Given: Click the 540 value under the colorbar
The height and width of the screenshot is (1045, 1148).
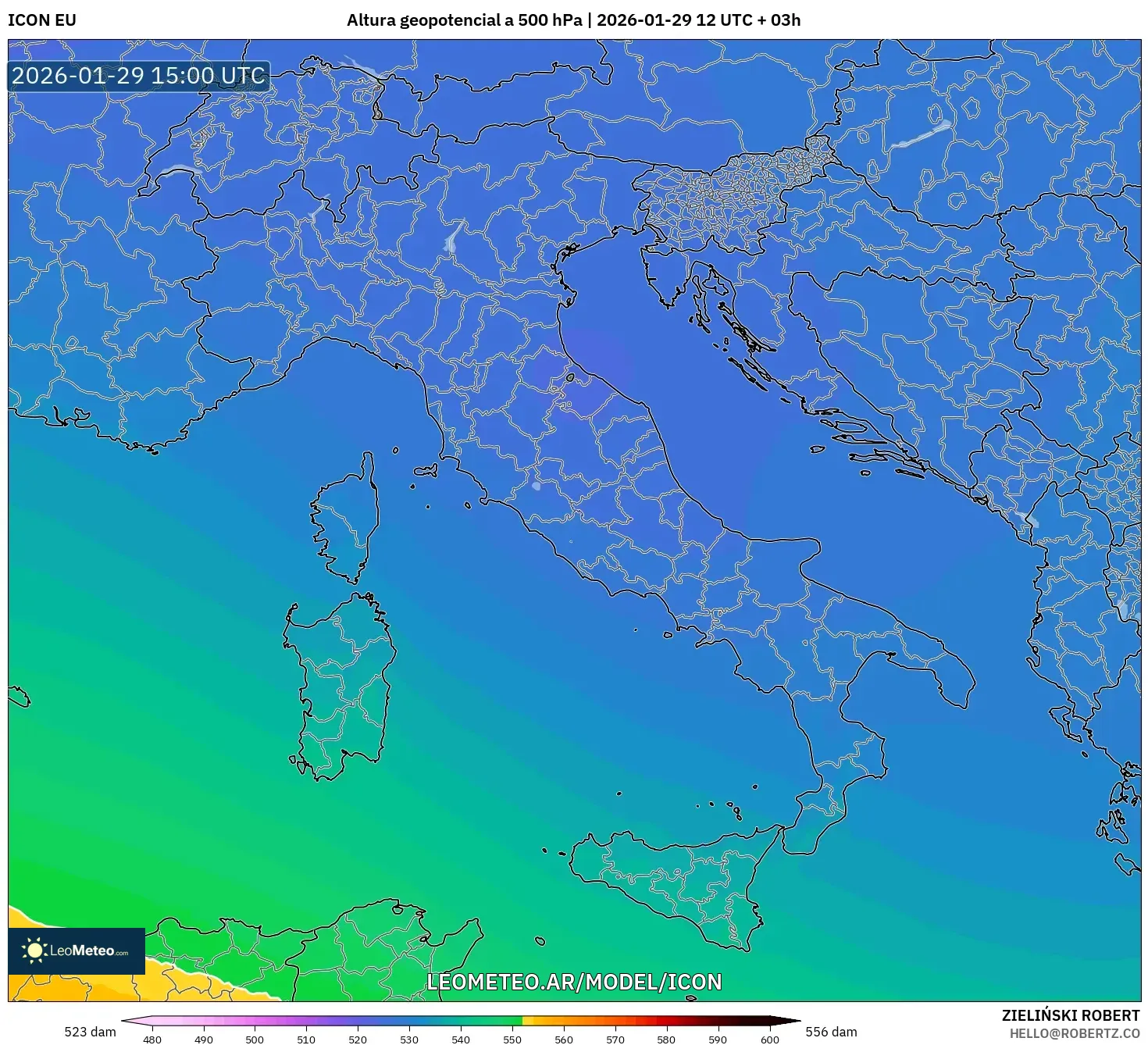Looking at the screenshot, I should tap(462, 1040).
